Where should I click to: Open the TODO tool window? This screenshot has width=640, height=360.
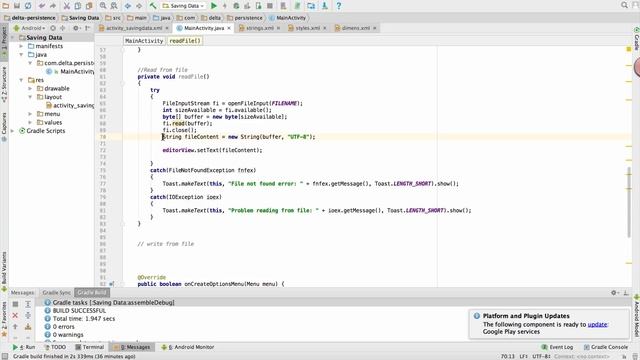coord(55,347)
